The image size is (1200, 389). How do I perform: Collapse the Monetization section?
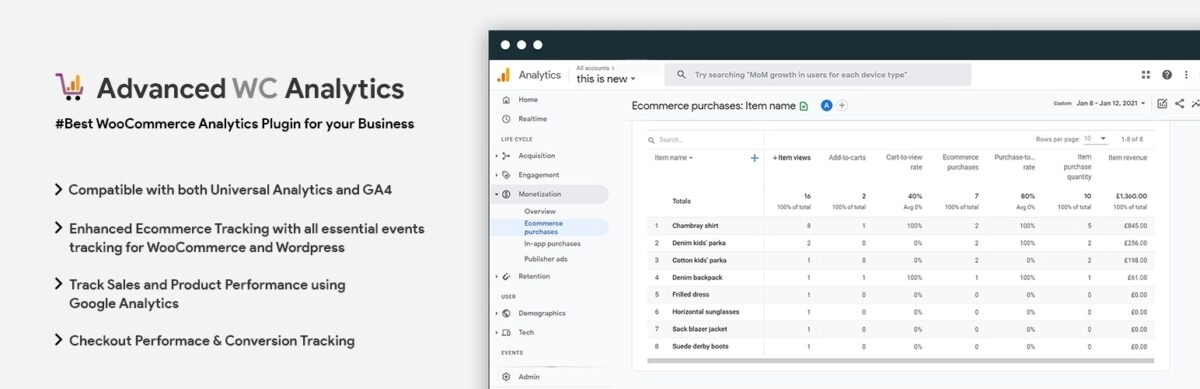pos(497,194)
